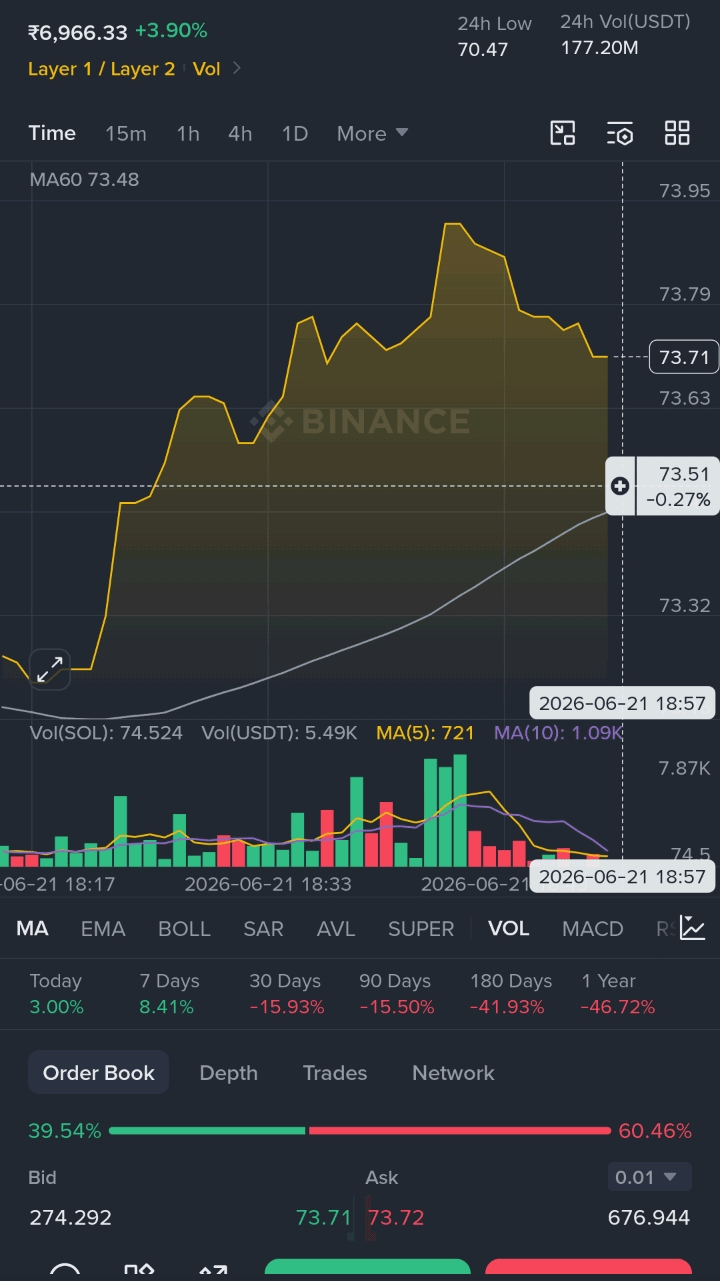Toggle the MA indicator
The width and height of the screenshot is (720, 1281).
(x=32, y=928)
